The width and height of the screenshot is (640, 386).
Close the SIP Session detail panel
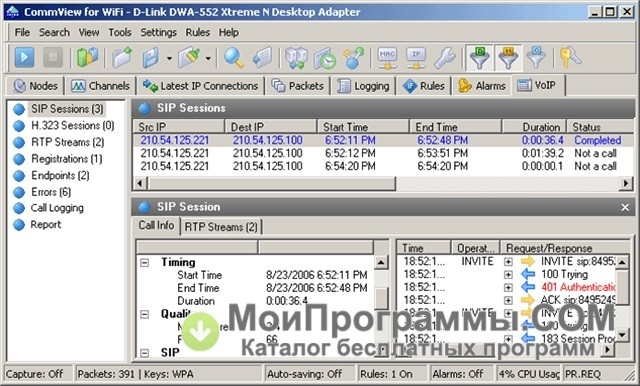coord(625,207)
